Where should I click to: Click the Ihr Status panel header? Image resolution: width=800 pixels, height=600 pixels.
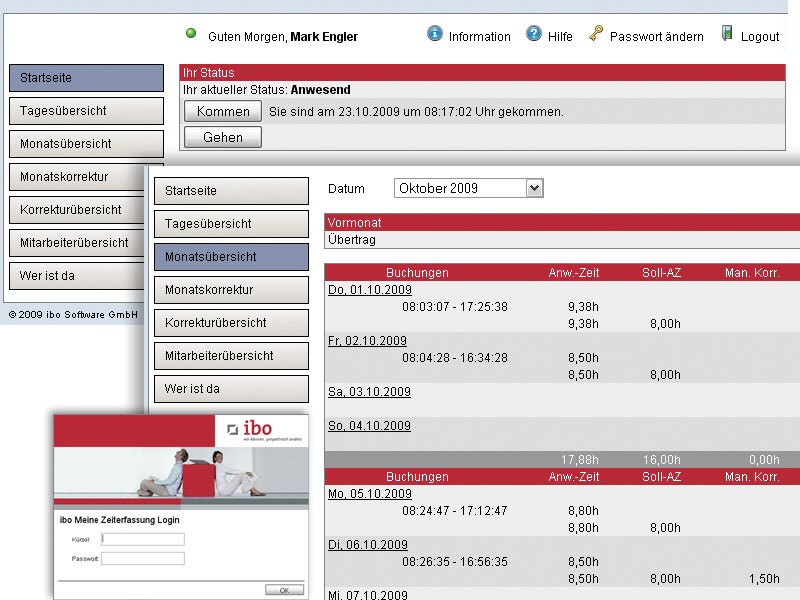pos(482,72)
